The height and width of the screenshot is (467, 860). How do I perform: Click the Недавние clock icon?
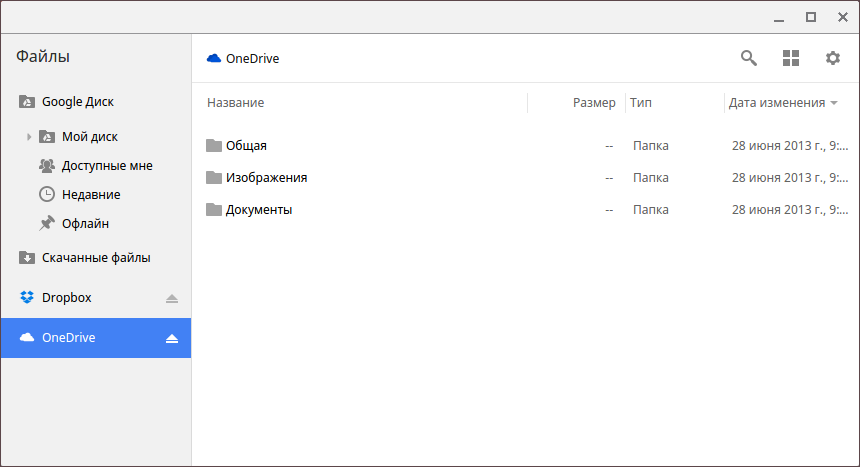[x=47, y=194]
